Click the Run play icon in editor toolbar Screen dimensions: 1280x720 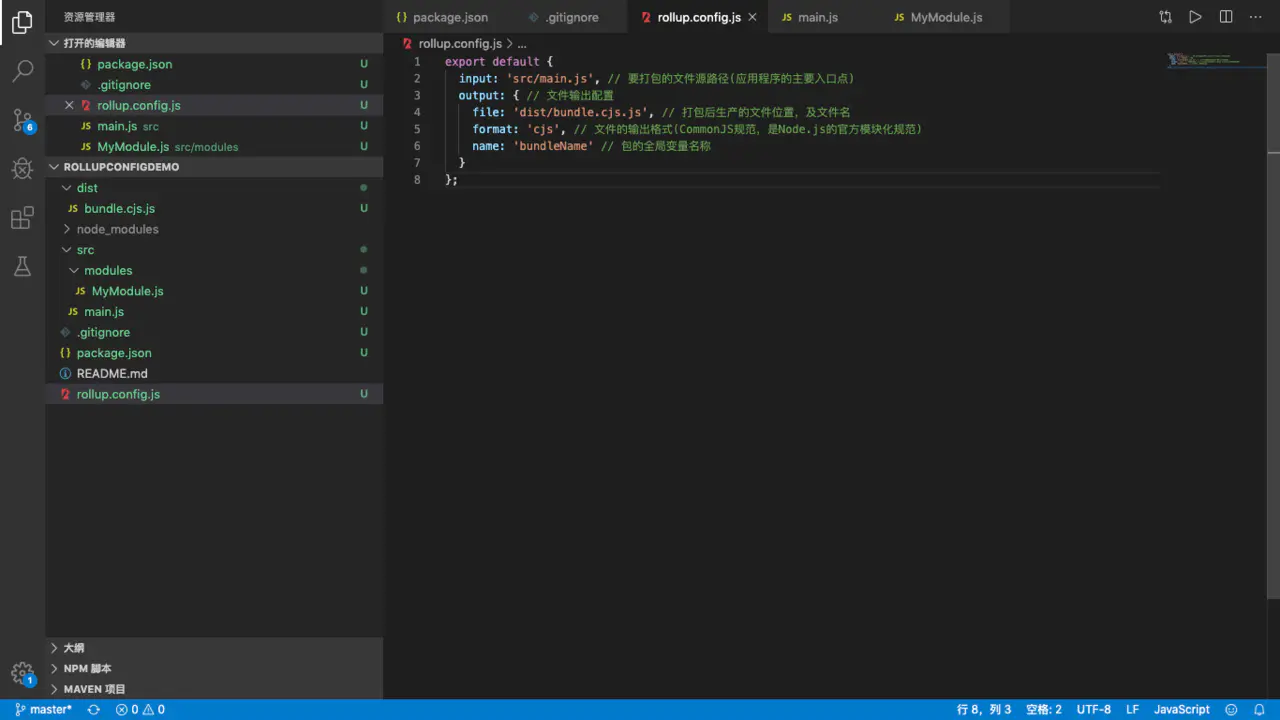coord(1195,17)
